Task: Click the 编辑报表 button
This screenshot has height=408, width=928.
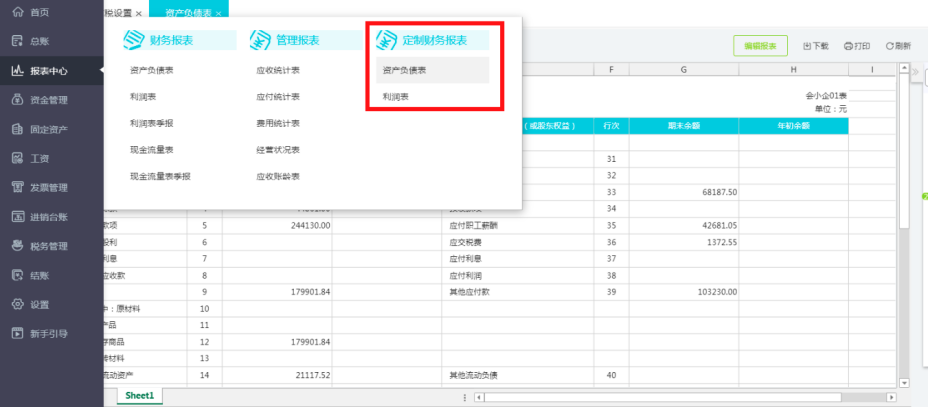Action: (761, 46)
